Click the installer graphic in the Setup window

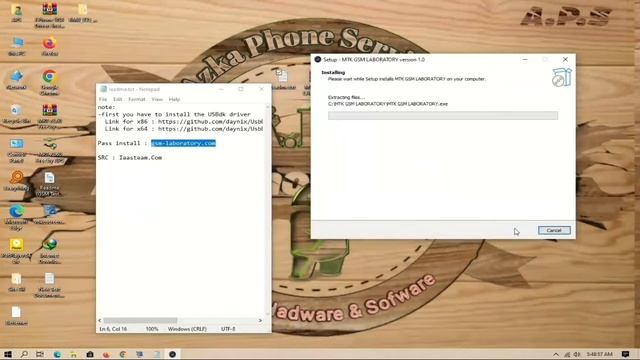[x=562, y=77]
